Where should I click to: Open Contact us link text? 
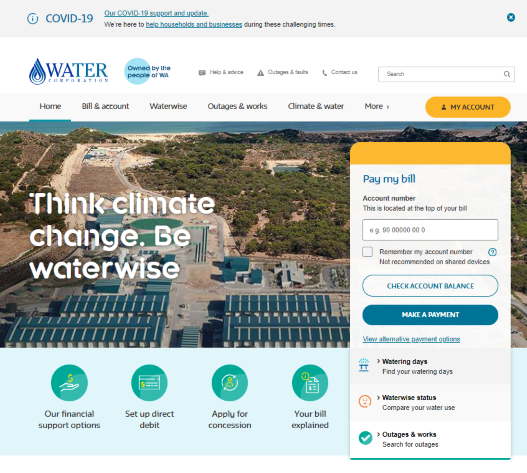pyautogui.click(x=344, y=72)
